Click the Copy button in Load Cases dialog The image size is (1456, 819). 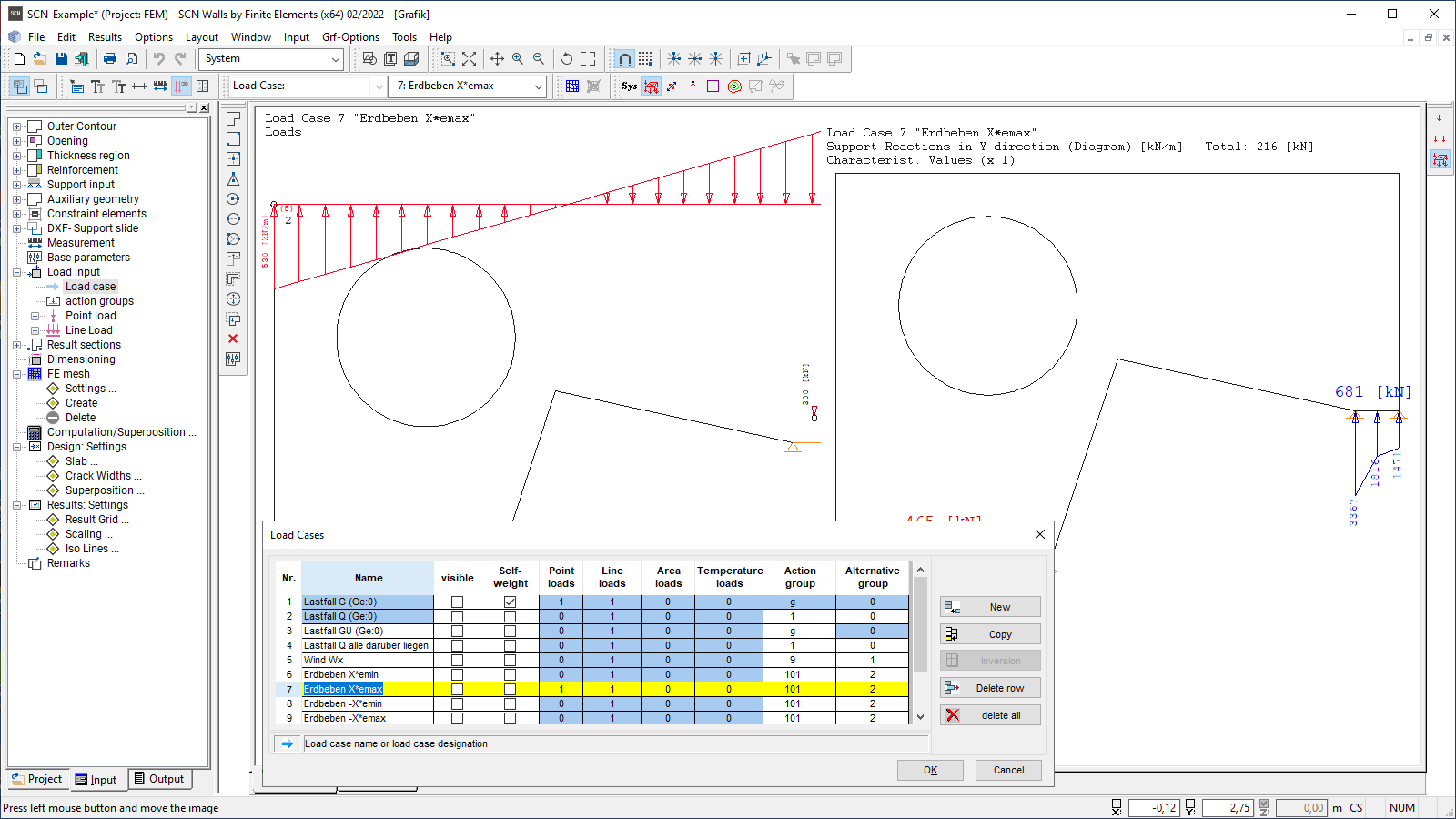pos(990,634)
